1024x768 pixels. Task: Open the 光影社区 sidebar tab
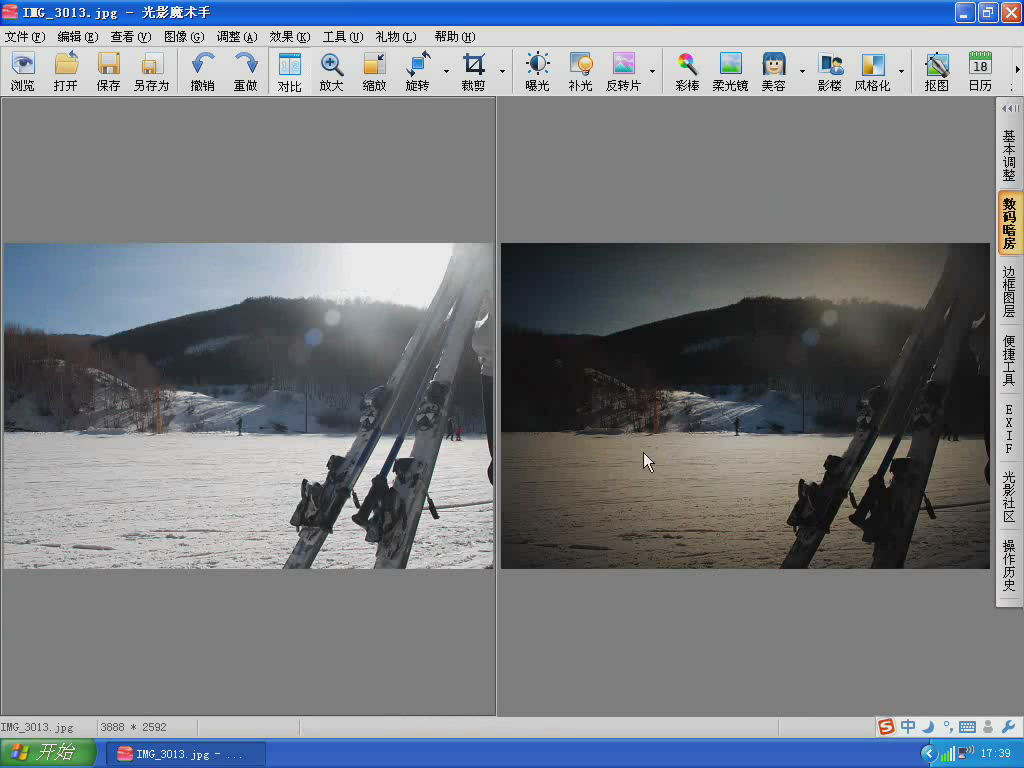tap(1009, 497)
